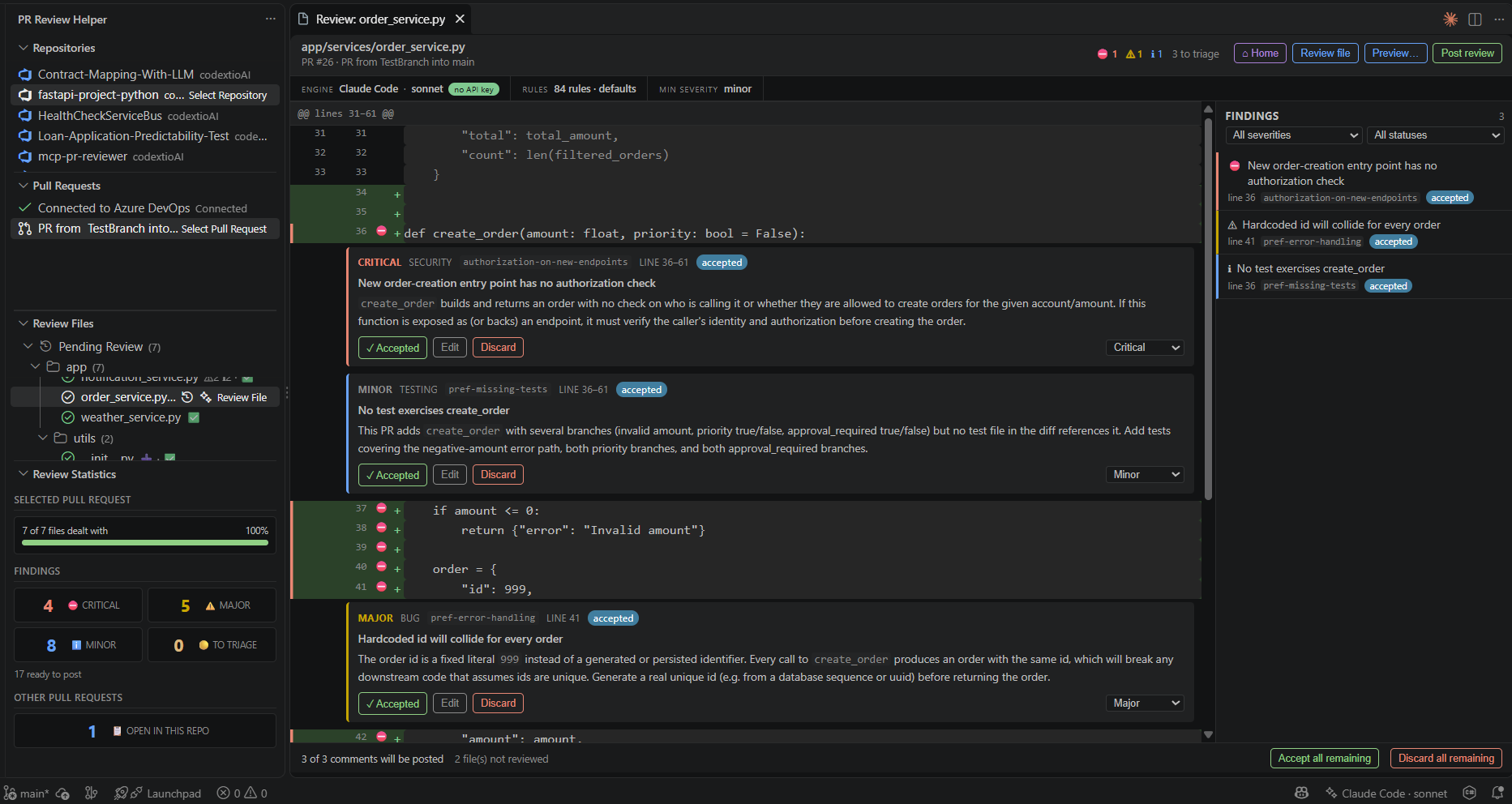Screen dimensions: 1512x804
Task: Click the history icon beside order_service.py
Action: (x=187, y=397)
